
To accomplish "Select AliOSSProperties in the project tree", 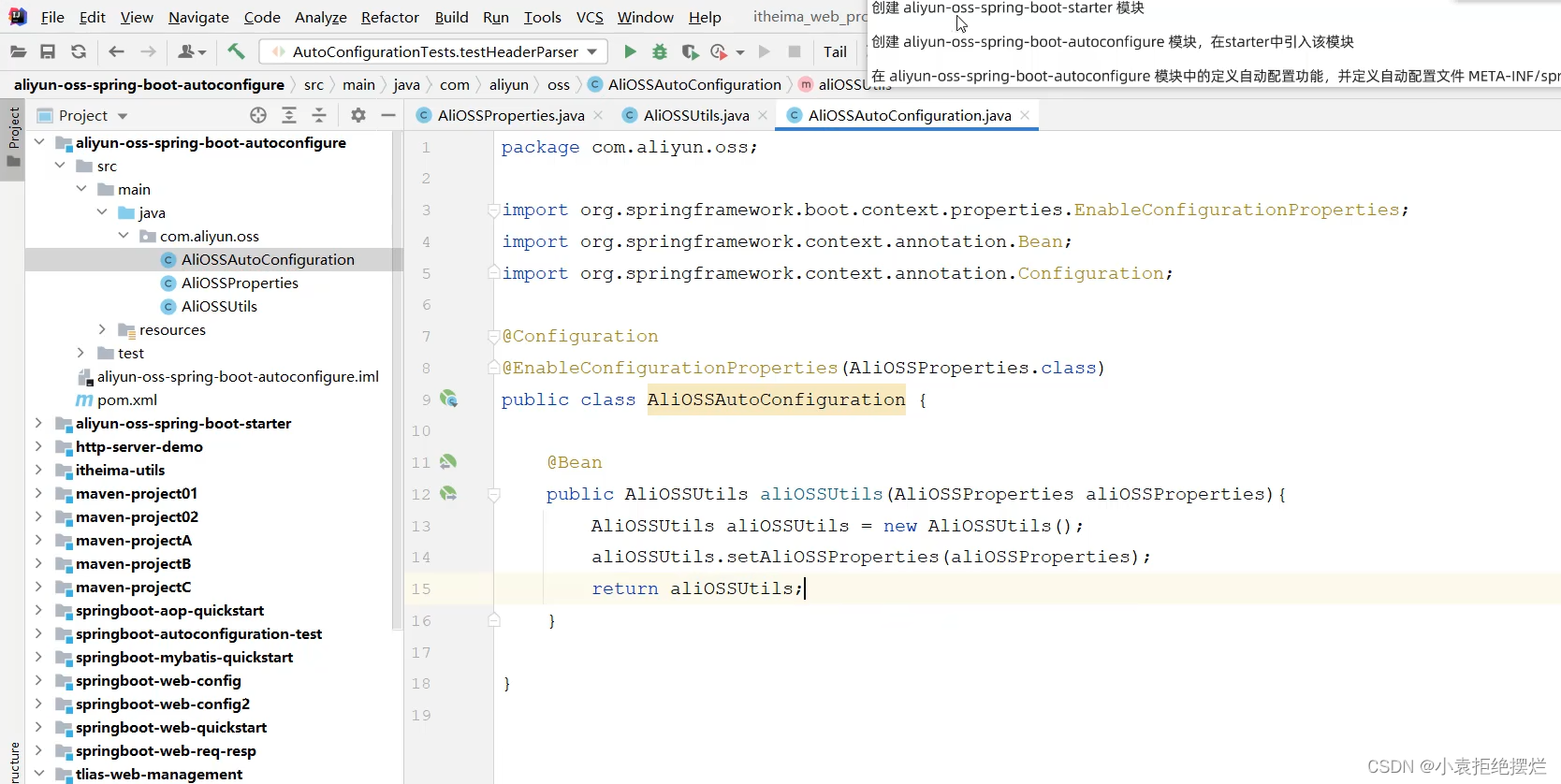I will click(240, 283).
